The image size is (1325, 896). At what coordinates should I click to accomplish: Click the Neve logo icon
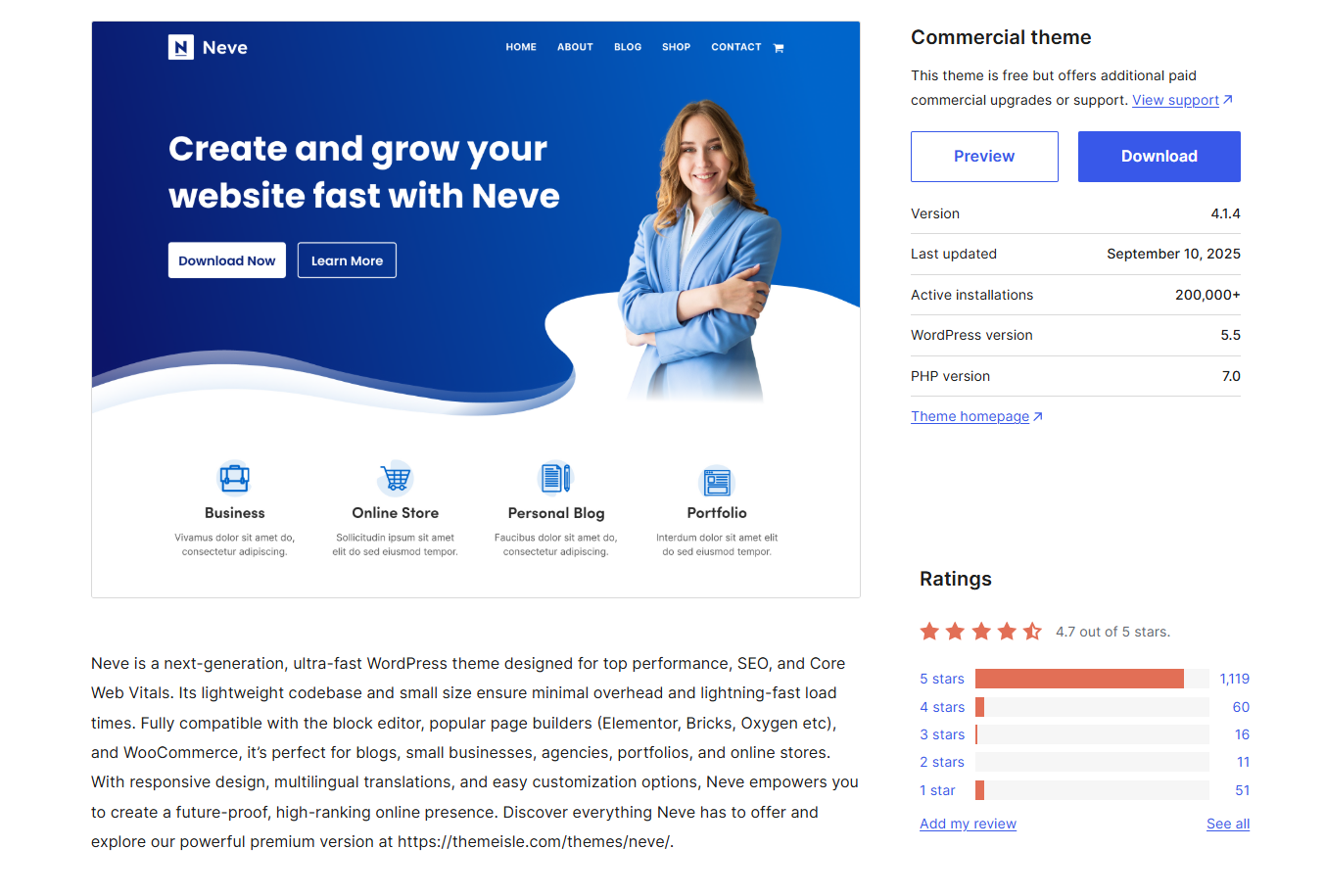pos(181,47)
